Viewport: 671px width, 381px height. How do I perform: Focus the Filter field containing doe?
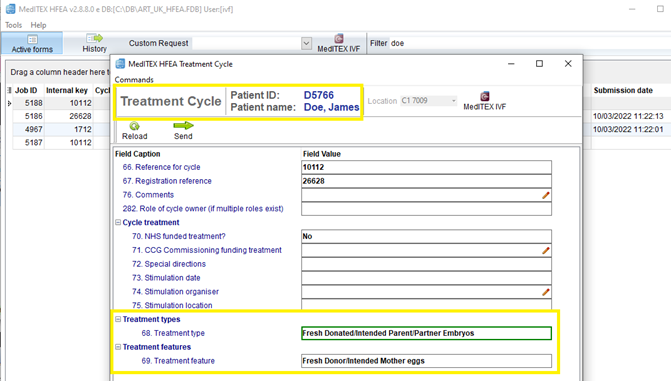point(529,43)
